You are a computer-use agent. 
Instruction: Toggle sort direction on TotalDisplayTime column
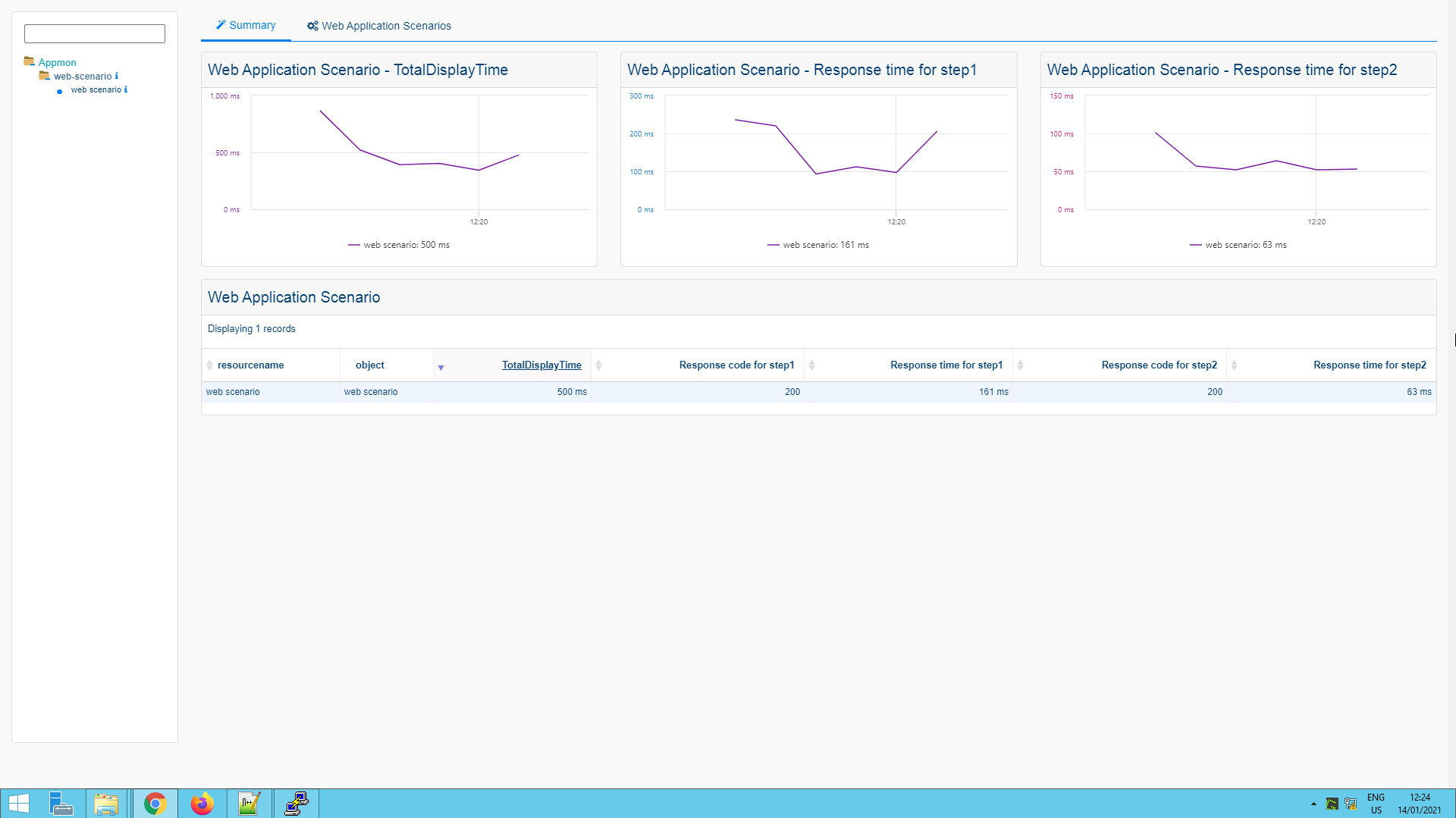[441, 367]
